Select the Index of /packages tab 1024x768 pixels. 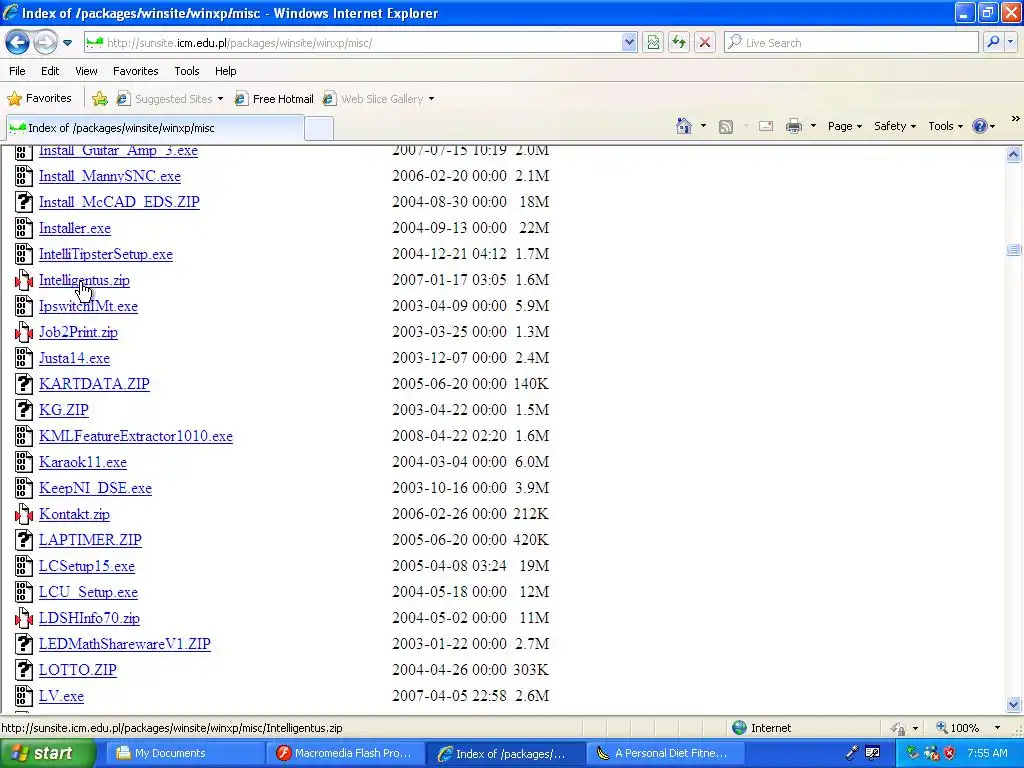pos(155,128)
